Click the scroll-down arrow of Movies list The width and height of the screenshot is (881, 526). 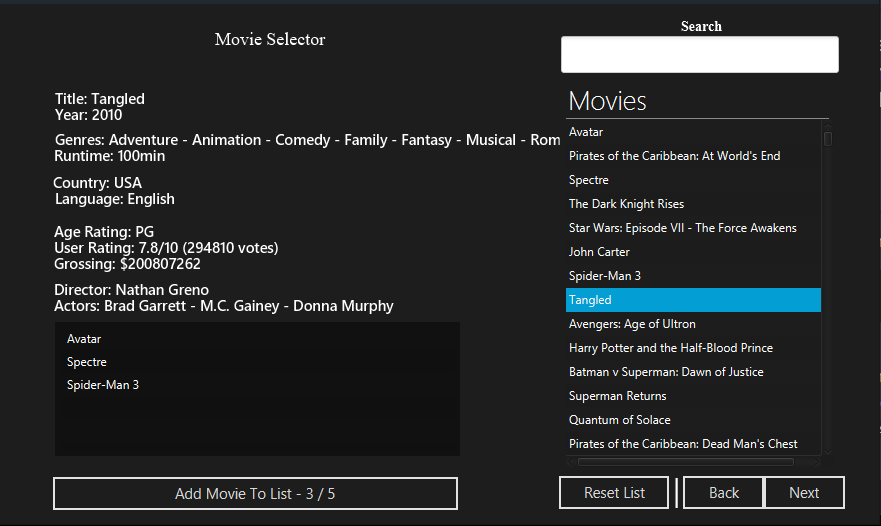pos(828,451)
